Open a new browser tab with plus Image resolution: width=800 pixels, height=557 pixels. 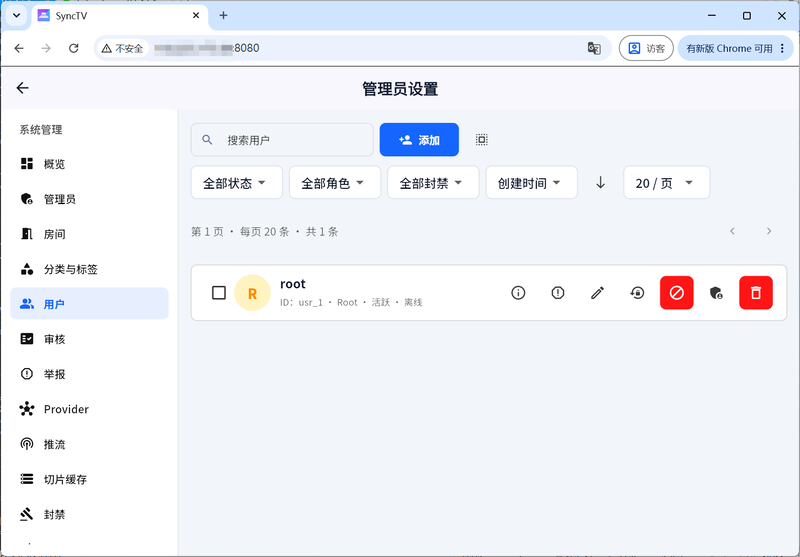click(223, 16)
